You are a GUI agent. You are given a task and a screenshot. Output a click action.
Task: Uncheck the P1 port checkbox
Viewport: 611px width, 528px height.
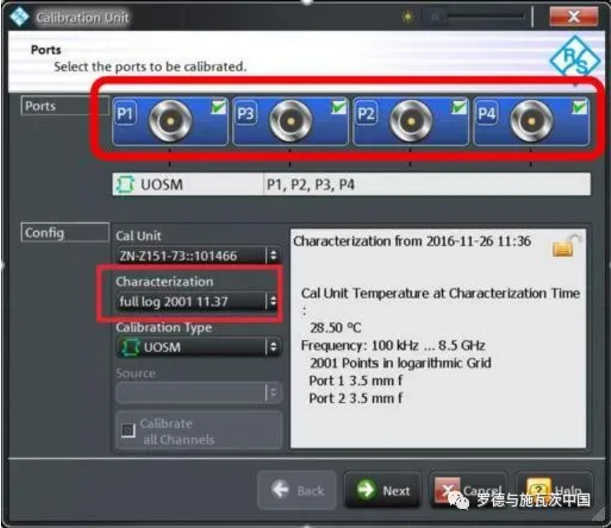click(x=219, y=107)
